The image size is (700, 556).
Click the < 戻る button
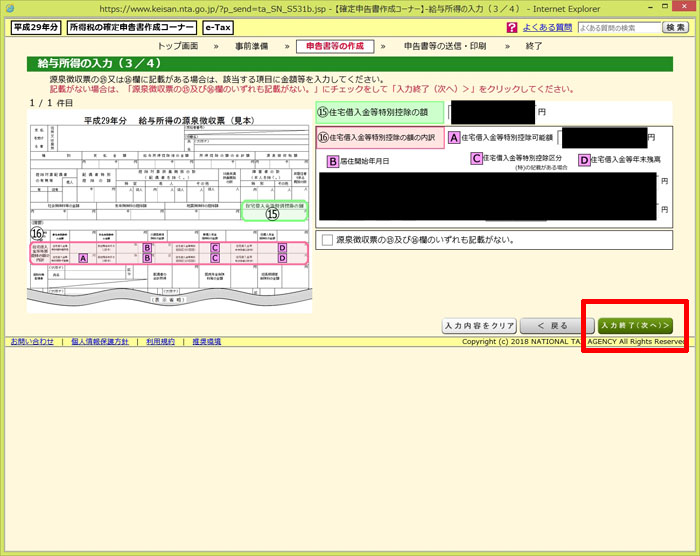[557, 326]
